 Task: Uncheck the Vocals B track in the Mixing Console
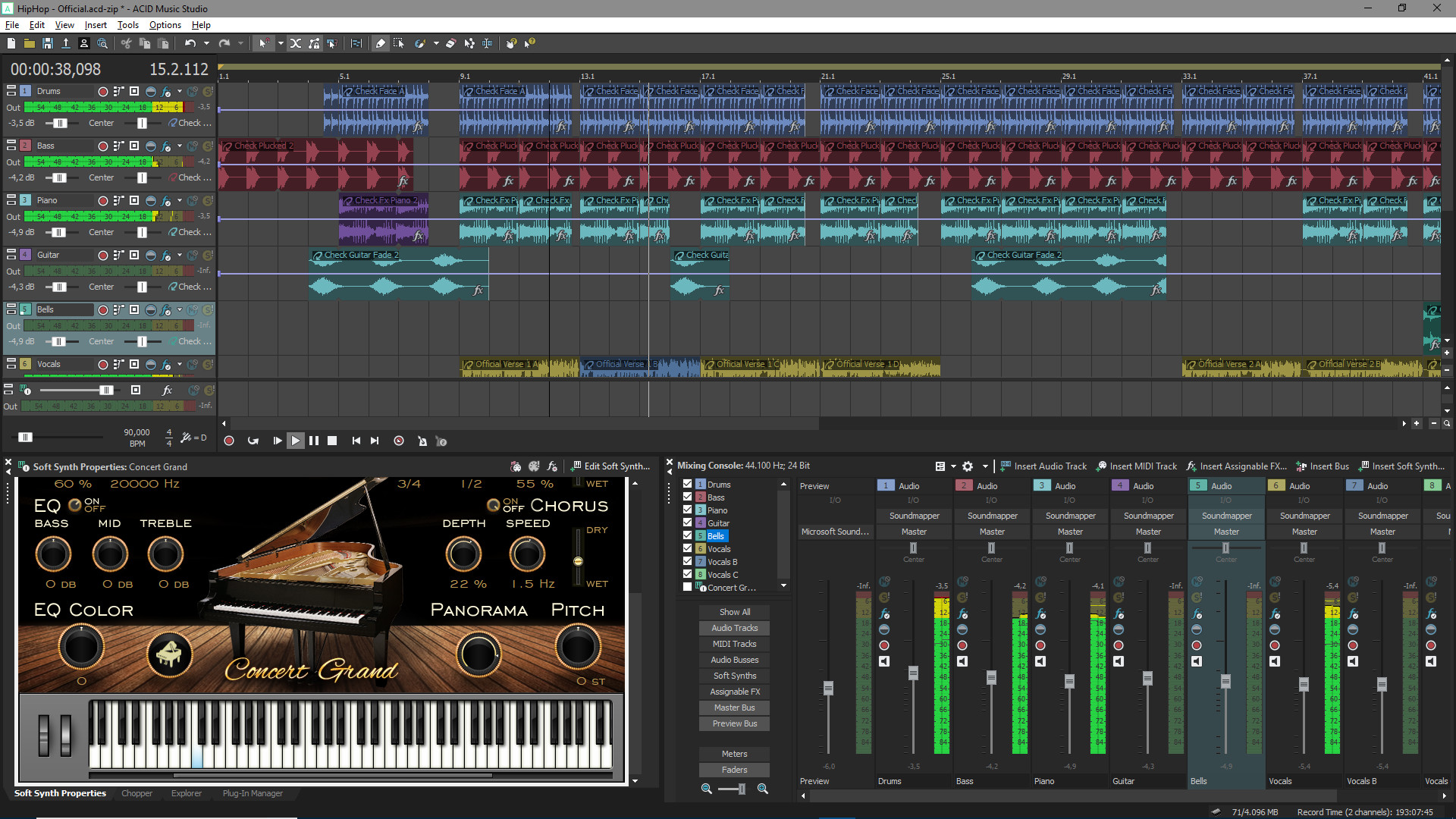tap(687, 562)
